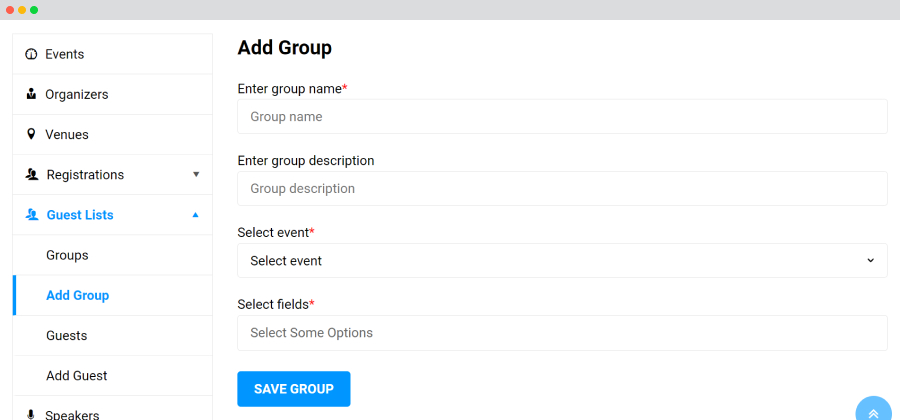900x420 pixels.
Task: Click the Organizers person icon
Action: [31, 94]
